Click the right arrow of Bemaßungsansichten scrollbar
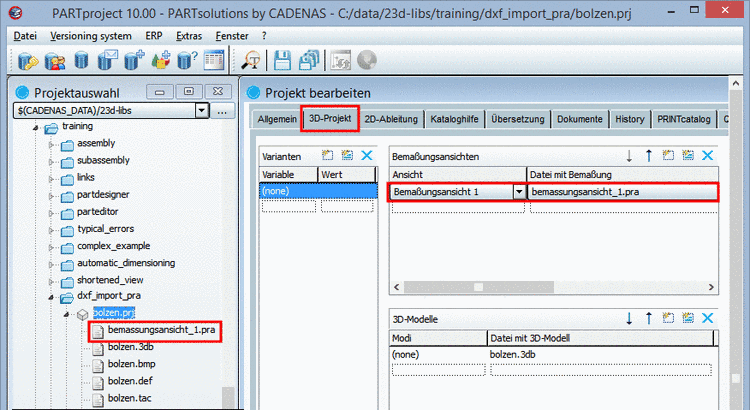 [711, 287]
